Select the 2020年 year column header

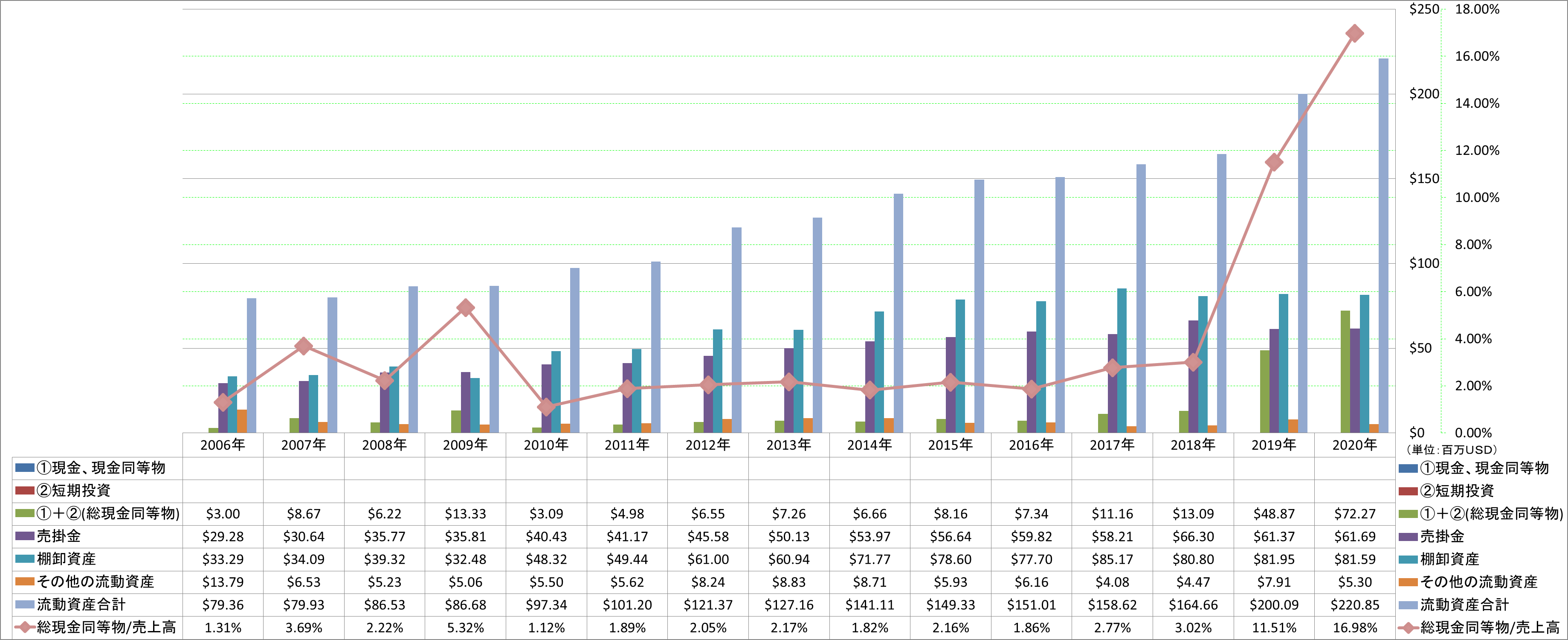[1354, 445]
